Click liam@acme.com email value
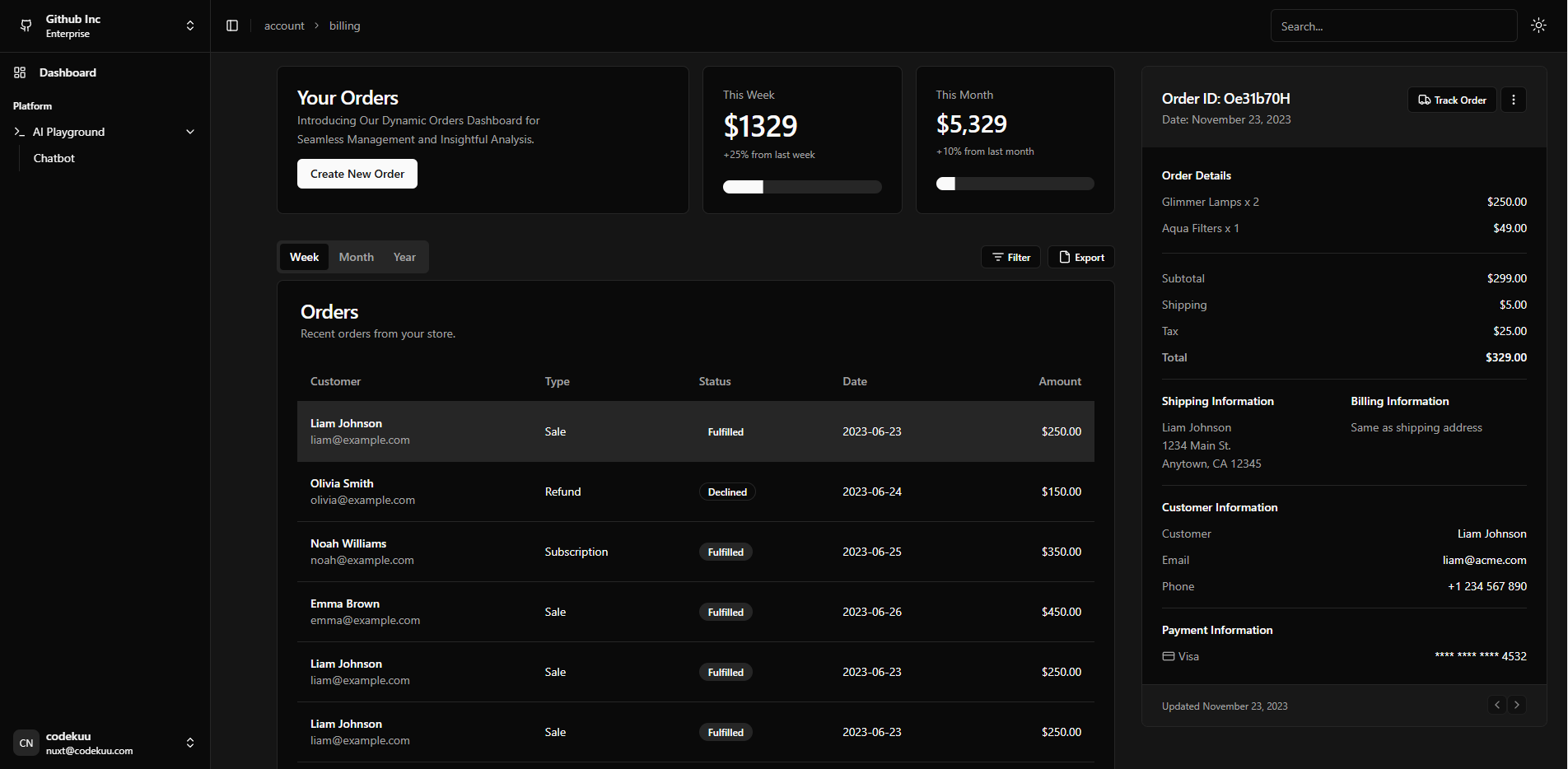The height and width of the screenshot is (769, 1568). (1484, 560)
